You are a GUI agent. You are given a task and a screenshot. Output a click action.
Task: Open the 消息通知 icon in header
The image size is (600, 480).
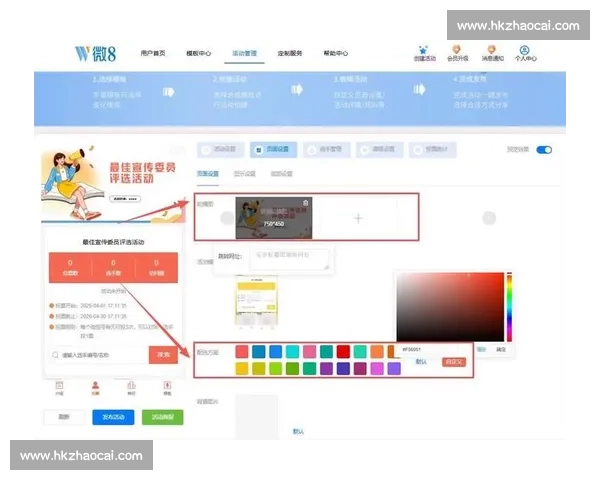[492, 50]
